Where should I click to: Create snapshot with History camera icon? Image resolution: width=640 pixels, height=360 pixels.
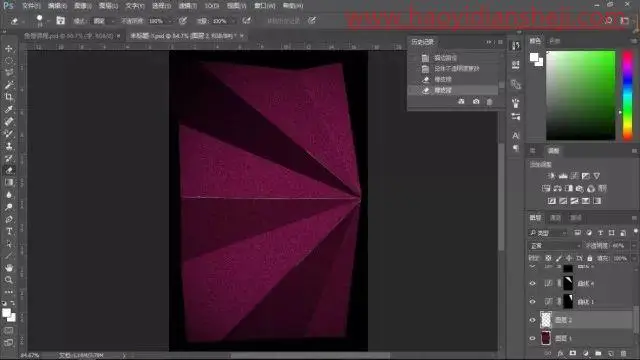tap(476, 101)
